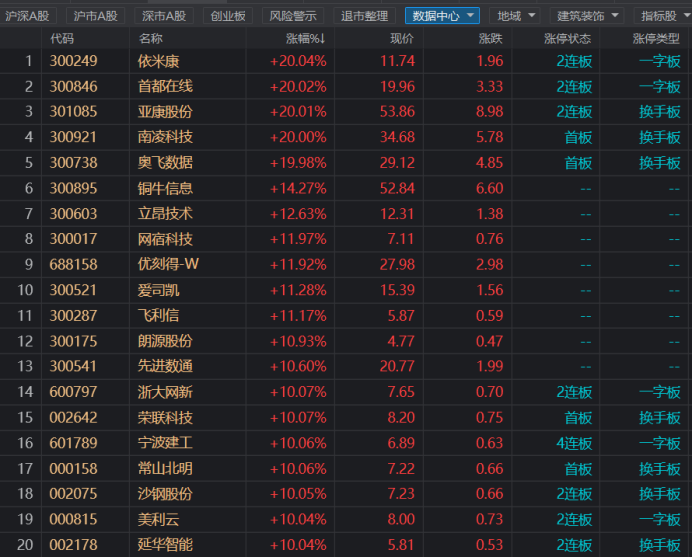Click the 飞利信 stock name
This screenshot has width=692, height=558.
158,316
